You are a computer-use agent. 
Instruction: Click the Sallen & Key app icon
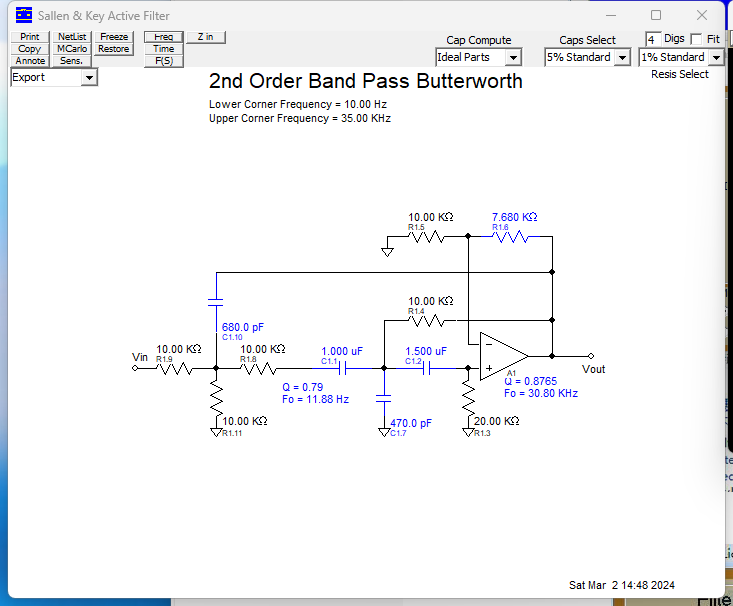(24, 15)
